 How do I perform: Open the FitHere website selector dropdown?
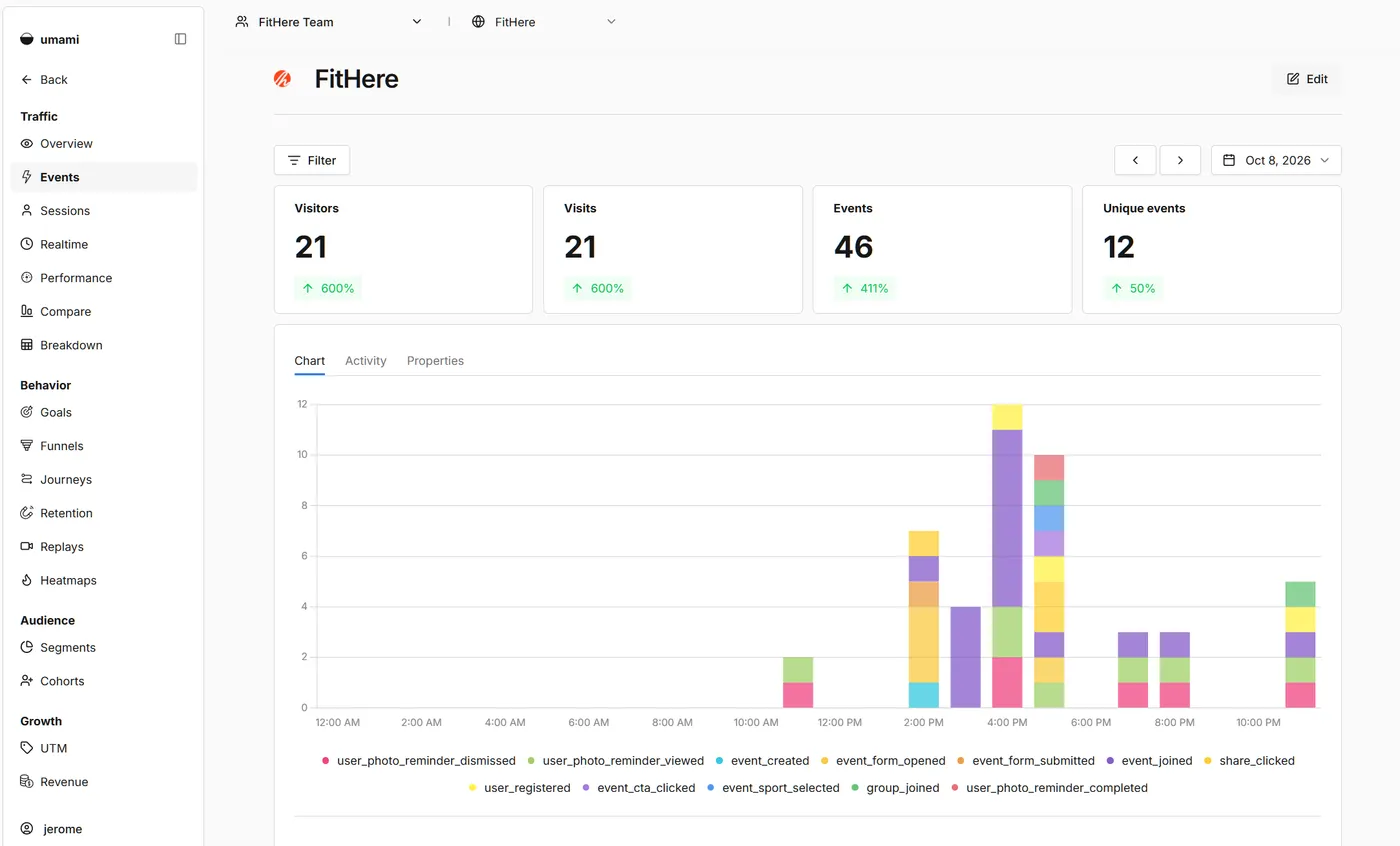(x=544, y=22)
